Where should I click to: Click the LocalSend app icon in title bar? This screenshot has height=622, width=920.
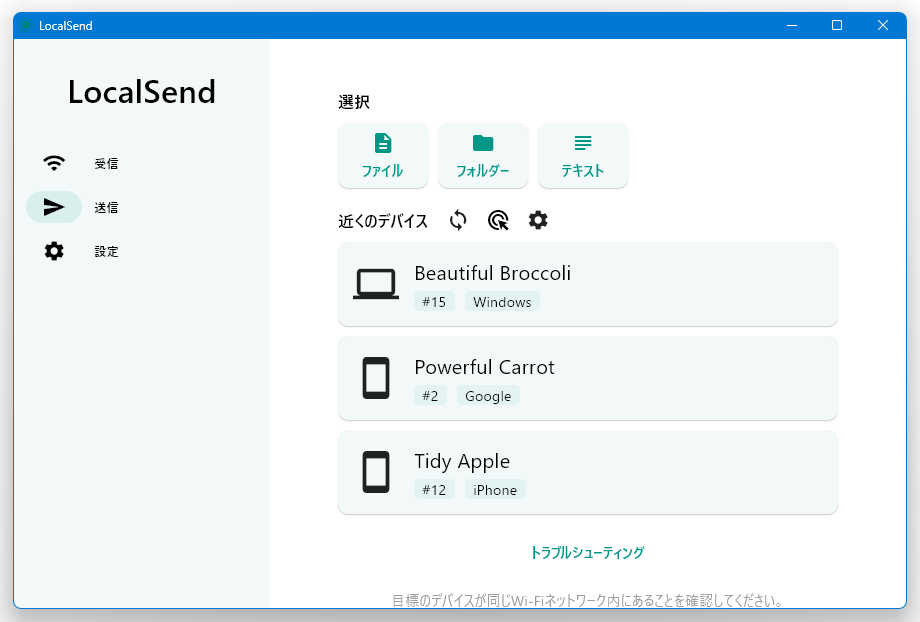pyautogui.click(x=26, y=25)
